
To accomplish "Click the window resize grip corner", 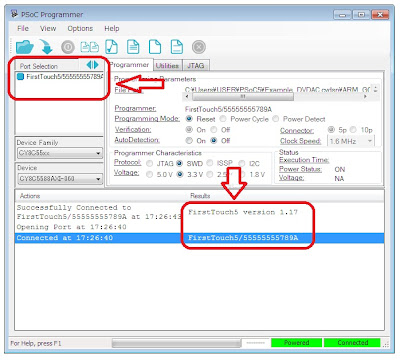I will point(385,344).
